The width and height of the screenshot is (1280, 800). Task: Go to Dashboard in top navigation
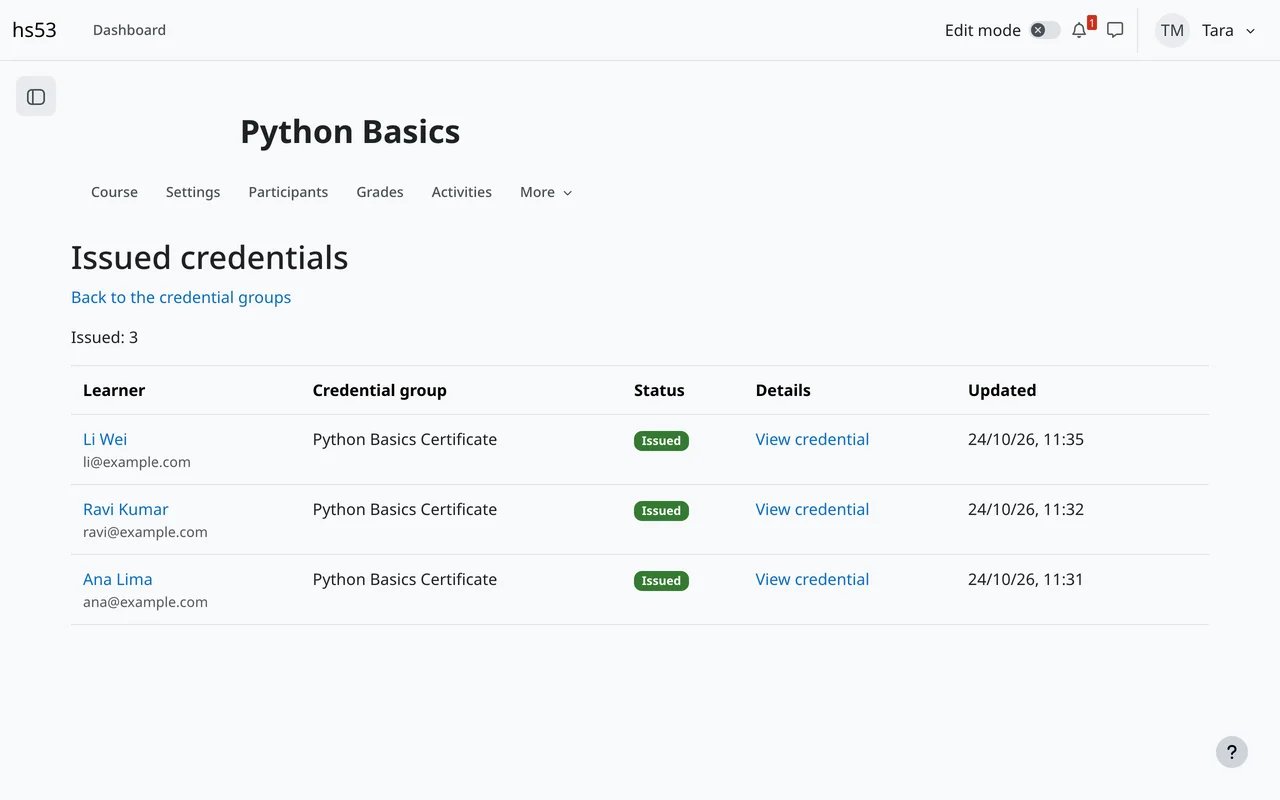[x=129, y=30]
